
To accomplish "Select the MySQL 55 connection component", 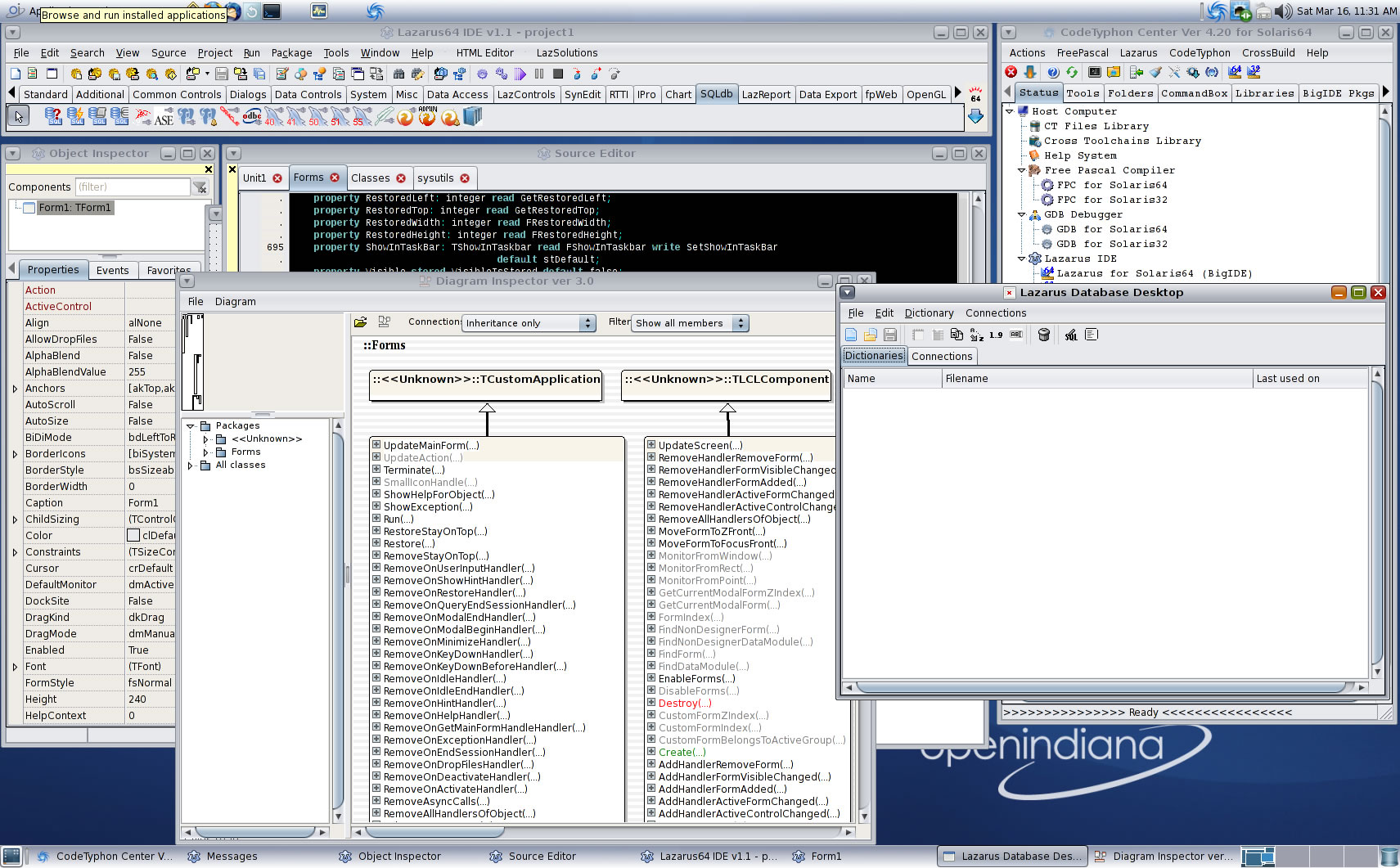I will tap(362, 117).
